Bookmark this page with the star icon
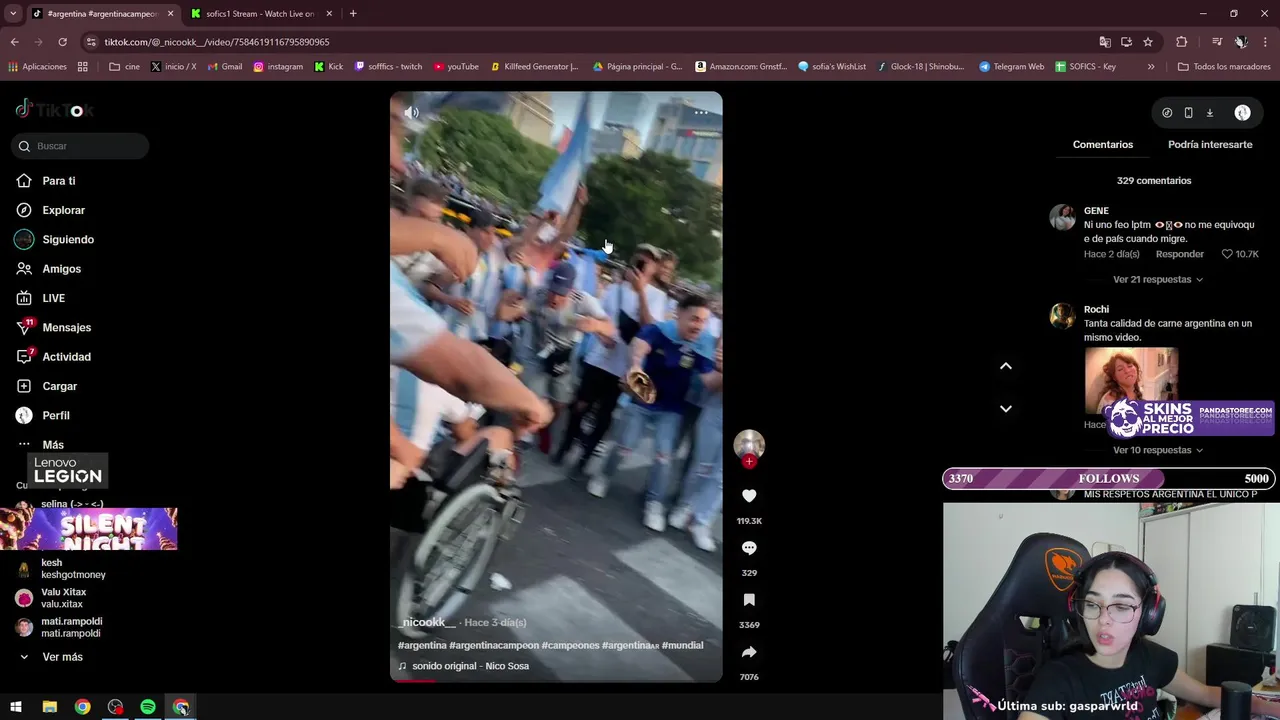 pyautogui.click(x=1148, y=42)
